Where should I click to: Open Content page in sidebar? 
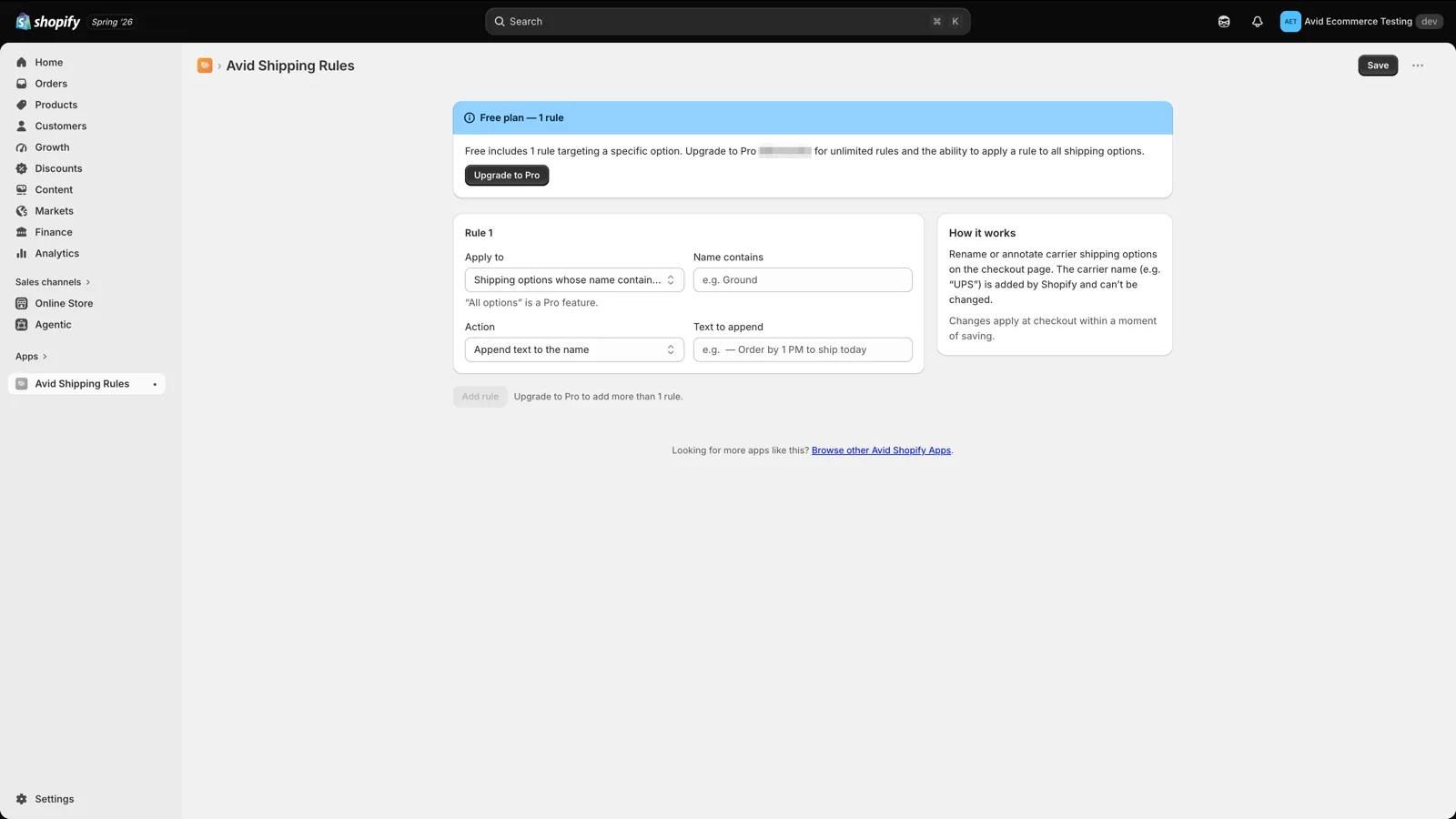point(86,190)
